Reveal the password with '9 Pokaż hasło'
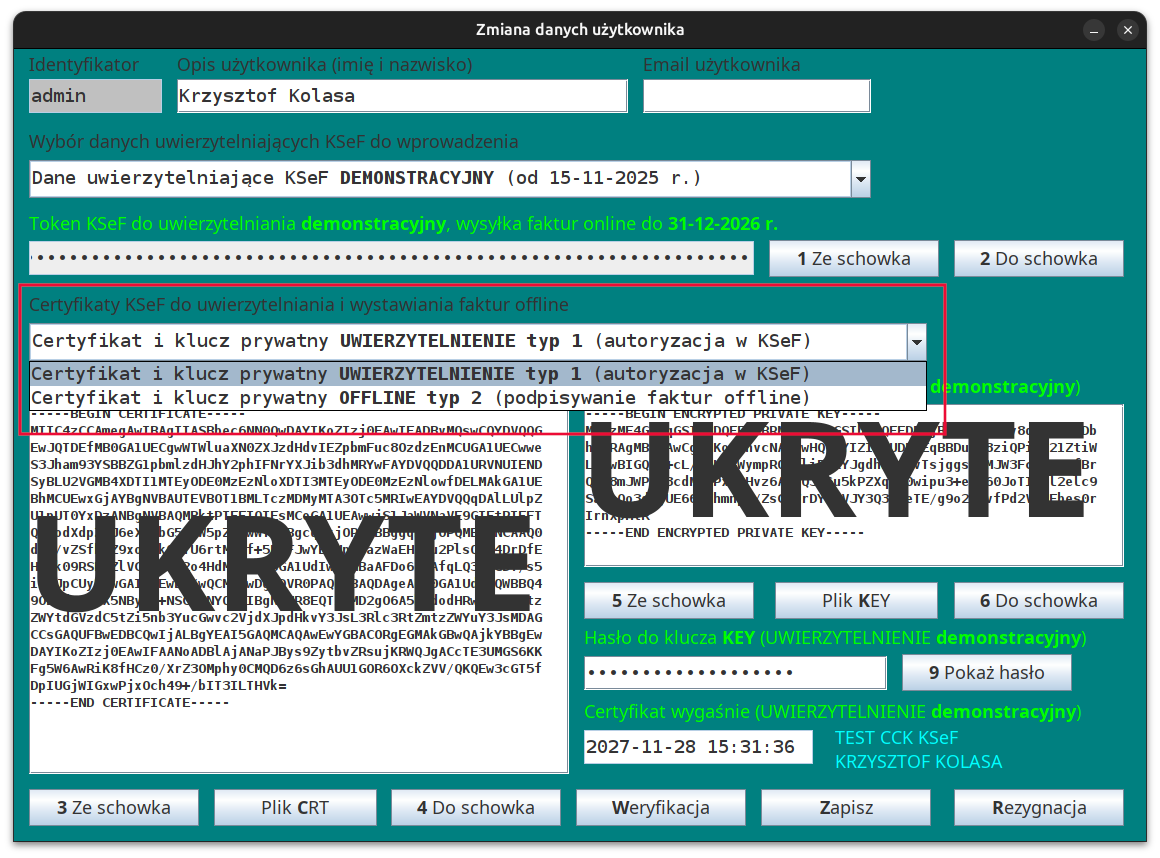The image size is (1160, 858). point(986,672)
